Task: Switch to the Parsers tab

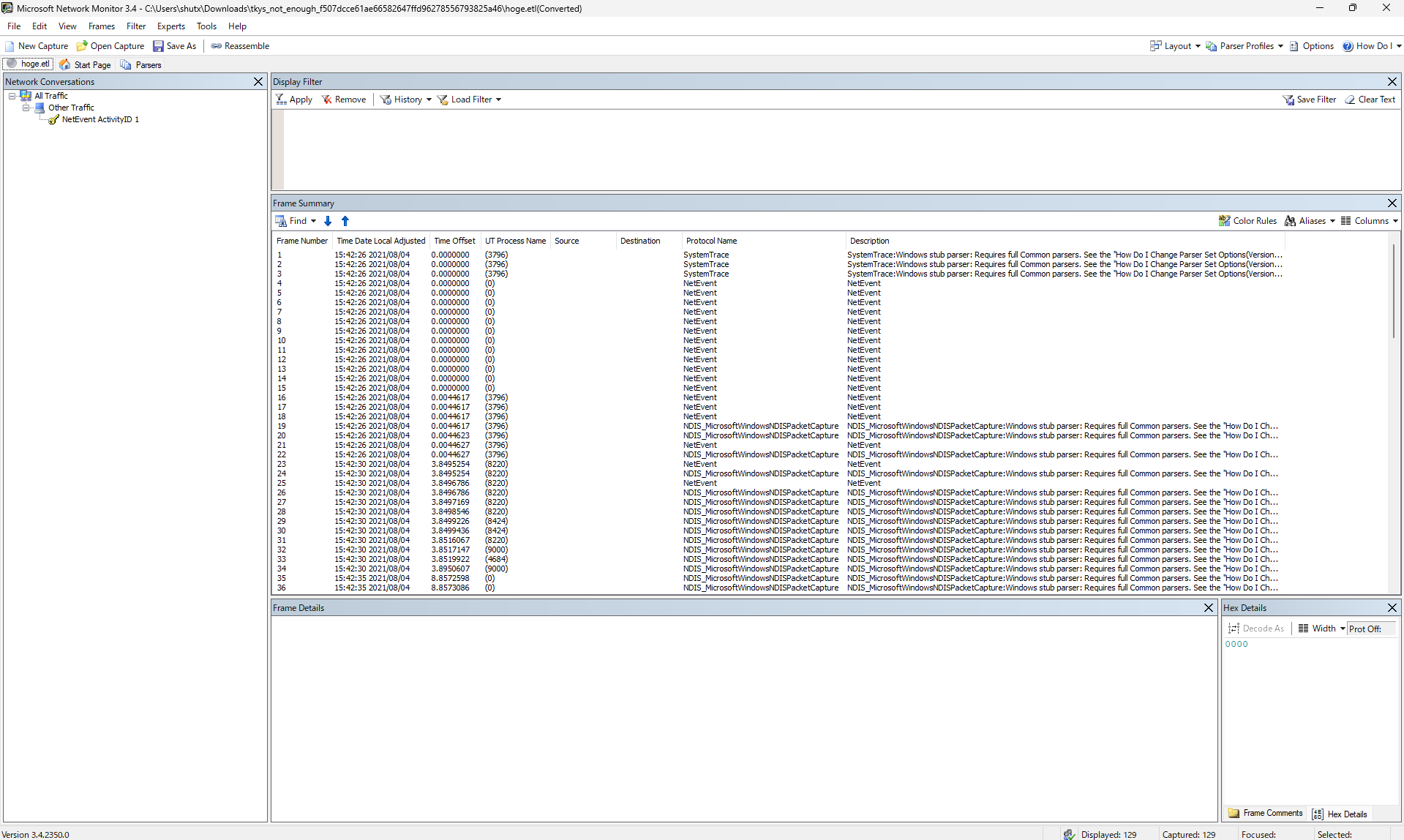Action: click(x=140, y=64)
